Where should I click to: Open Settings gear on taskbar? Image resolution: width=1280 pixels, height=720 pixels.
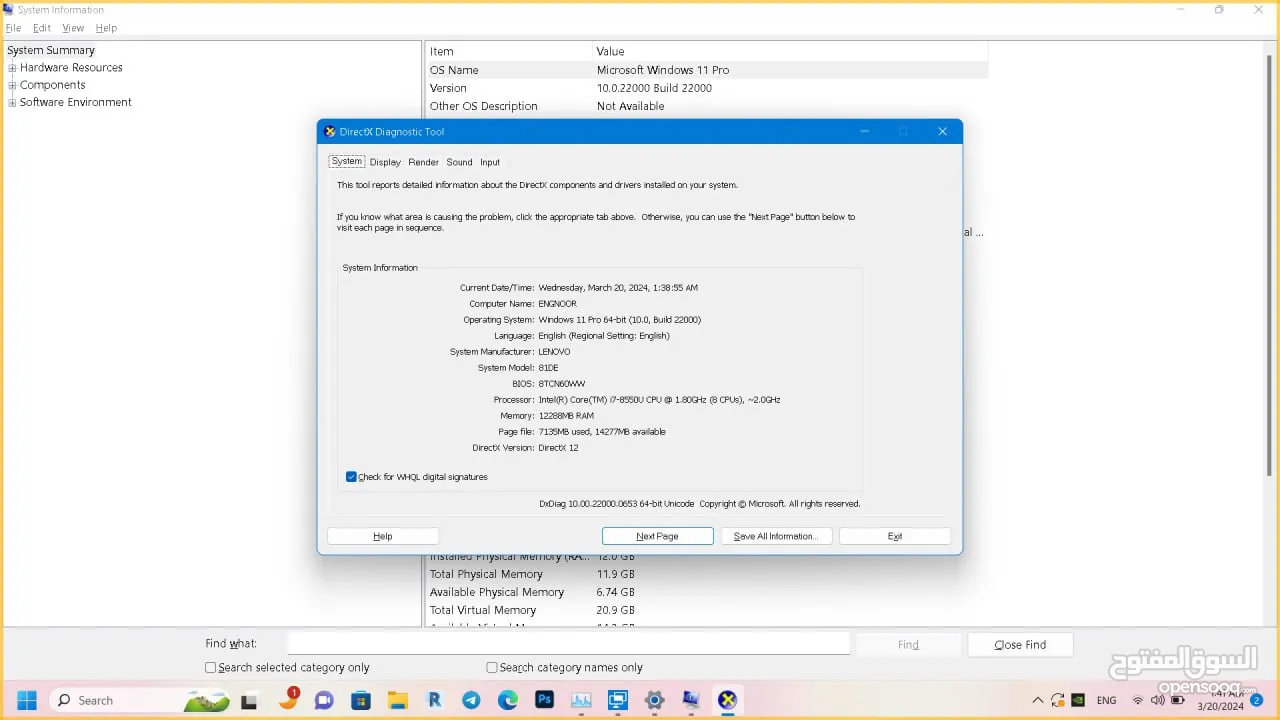655,700
